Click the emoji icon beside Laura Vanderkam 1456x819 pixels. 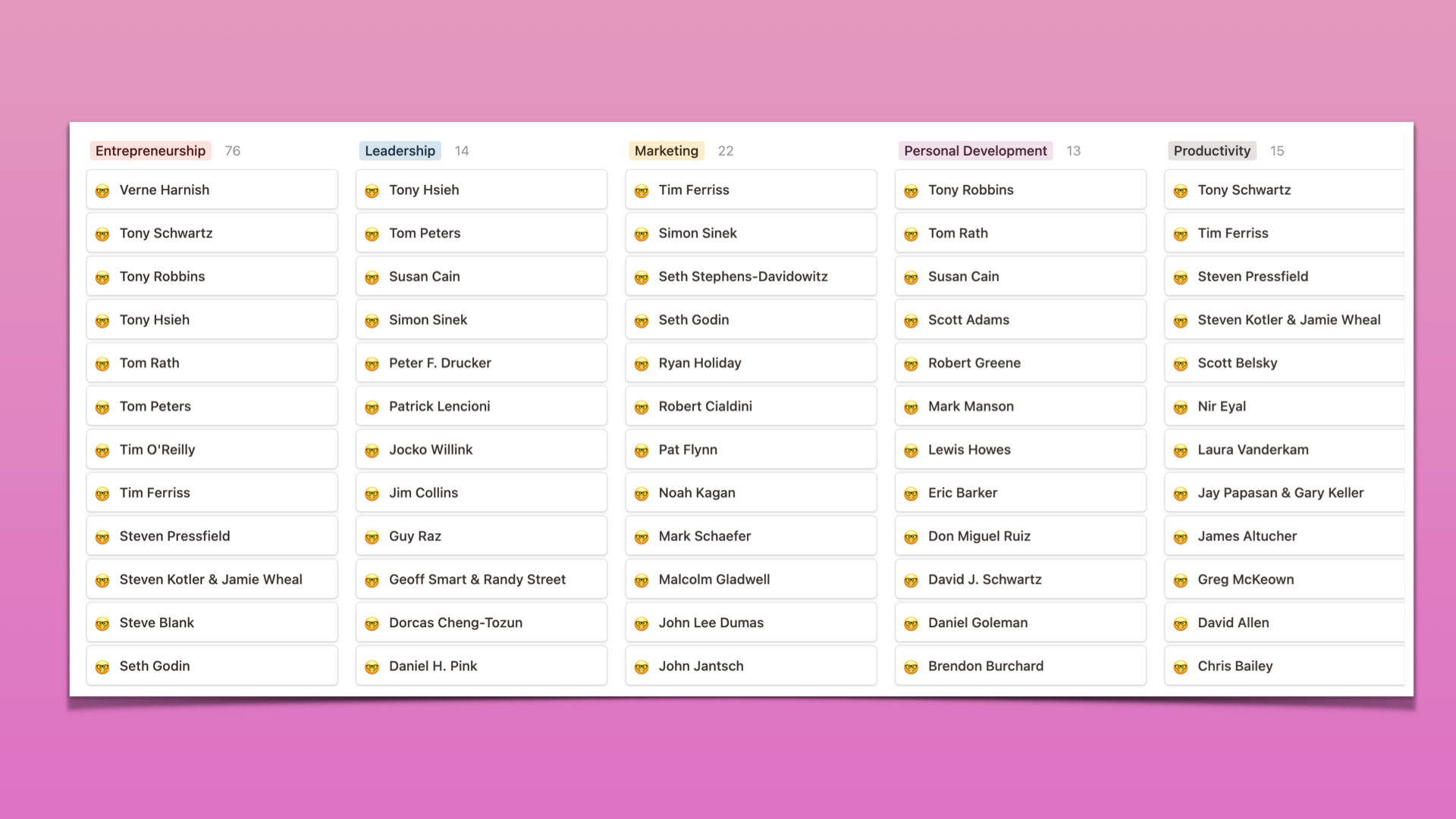coord(1181,450)
